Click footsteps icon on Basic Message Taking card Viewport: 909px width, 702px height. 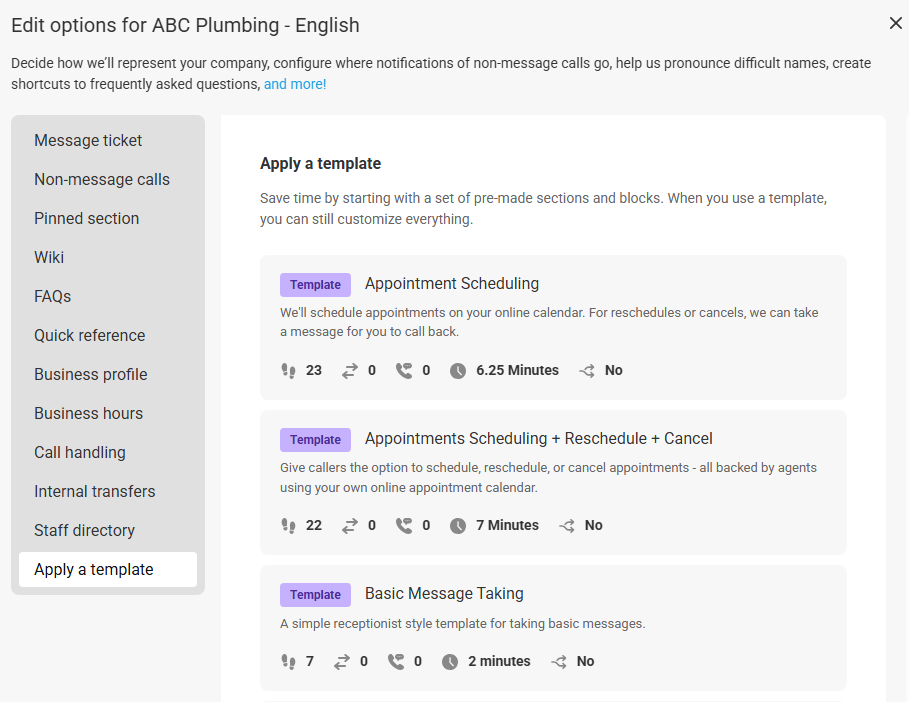pos(288,661)
